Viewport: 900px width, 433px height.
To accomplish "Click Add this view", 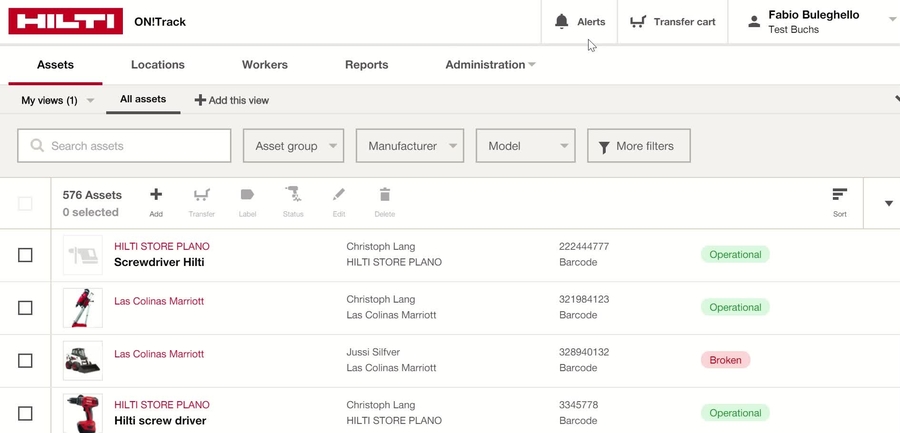I will (x=232, y=100).
